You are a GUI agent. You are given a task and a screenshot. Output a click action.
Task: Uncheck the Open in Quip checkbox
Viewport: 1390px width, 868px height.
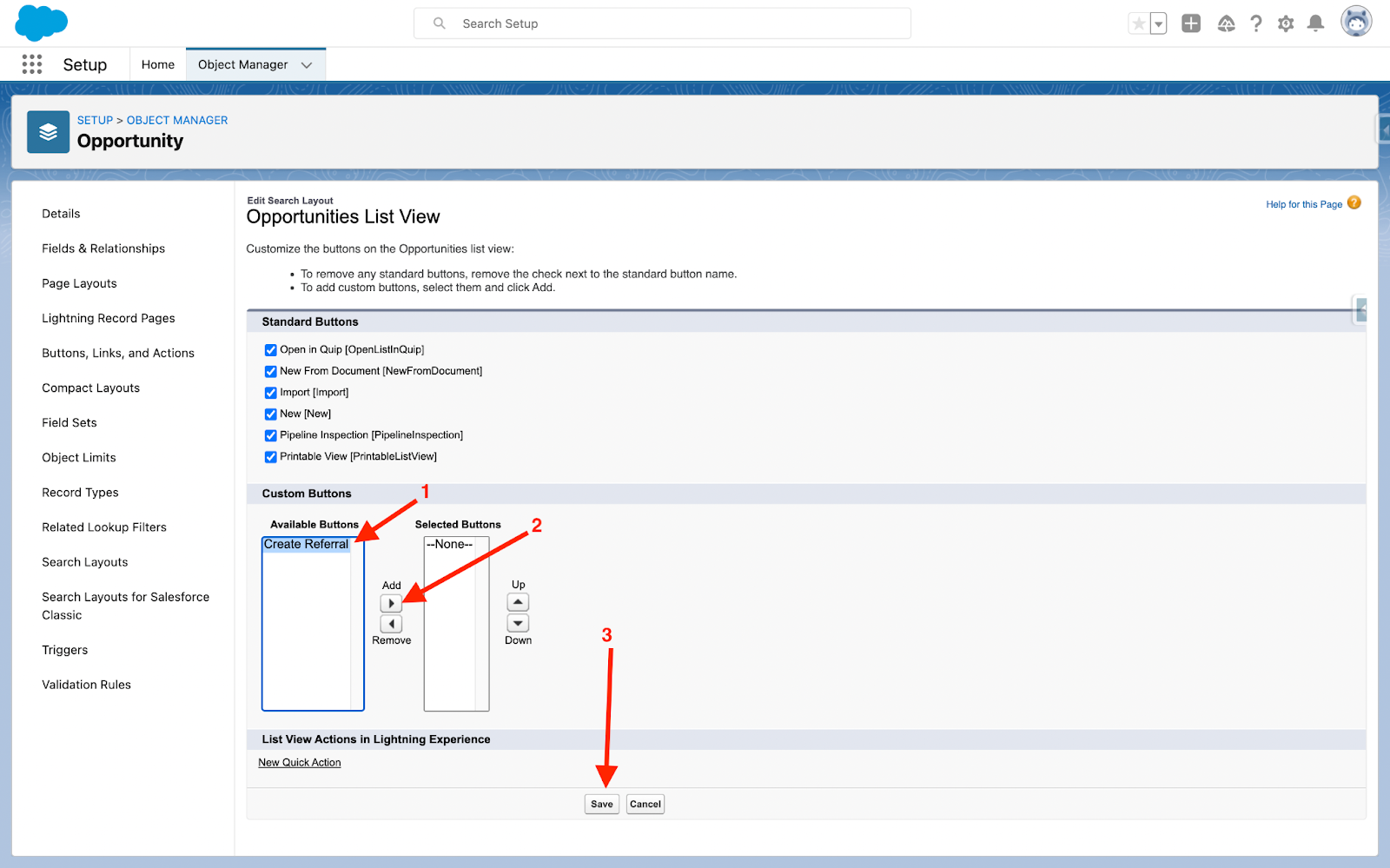270,350
